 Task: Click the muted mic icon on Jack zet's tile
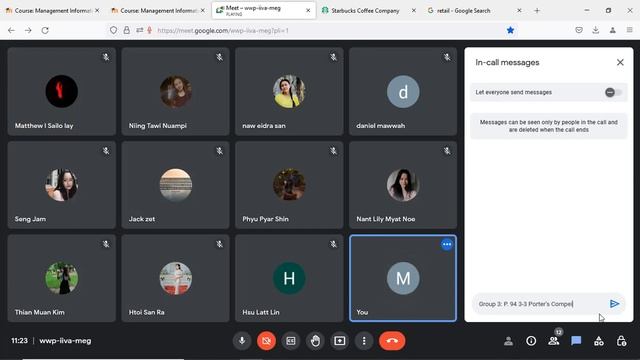click(220, 151)
